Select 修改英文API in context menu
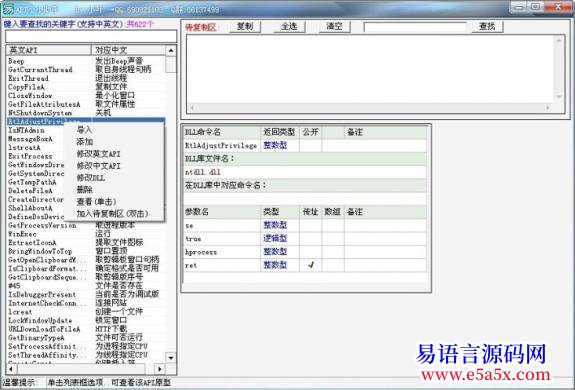This screenshot has height=390, width=575. 98,154
